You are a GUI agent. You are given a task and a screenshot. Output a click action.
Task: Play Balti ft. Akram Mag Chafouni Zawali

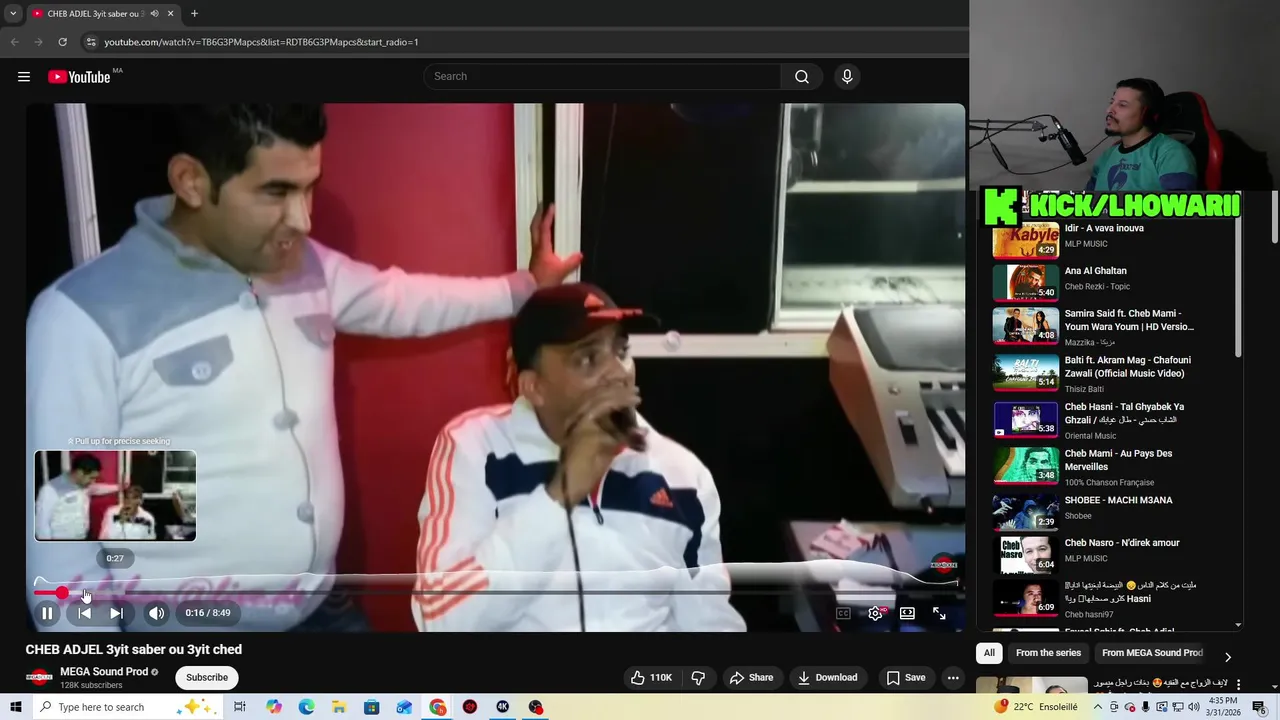coord(1114,373)
